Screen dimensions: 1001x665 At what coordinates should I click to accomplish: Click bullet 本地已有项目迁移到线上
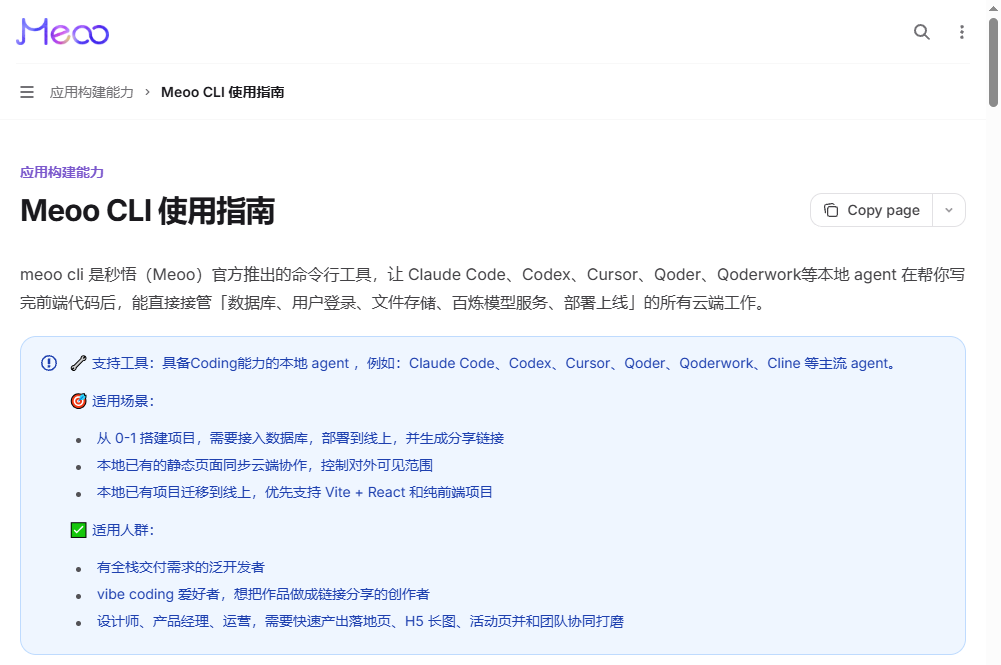click(x=294, y=492)
